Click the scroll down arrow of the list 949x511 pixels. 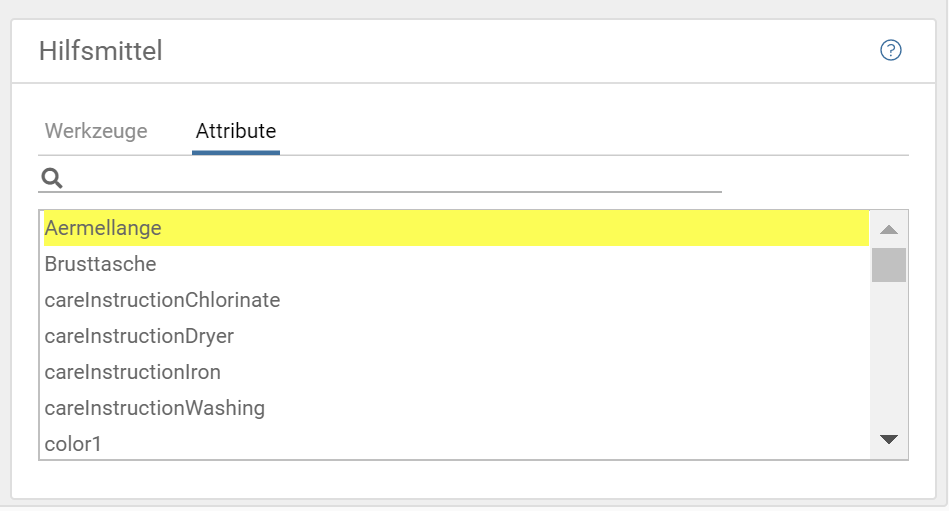(x=888, y=439)
